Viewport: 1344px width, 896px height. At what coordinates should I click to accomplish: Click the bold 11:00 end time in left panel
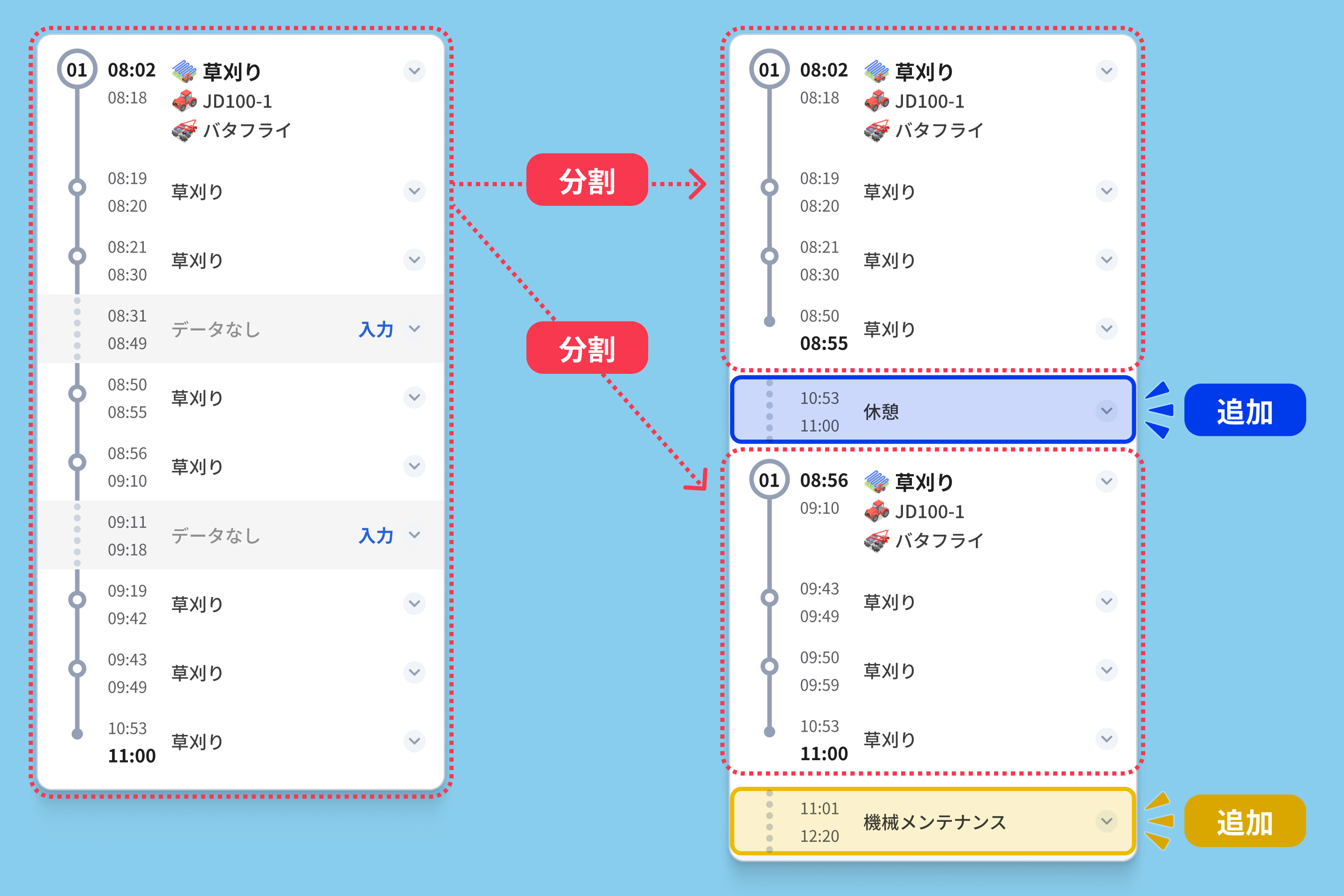point(132,756)
